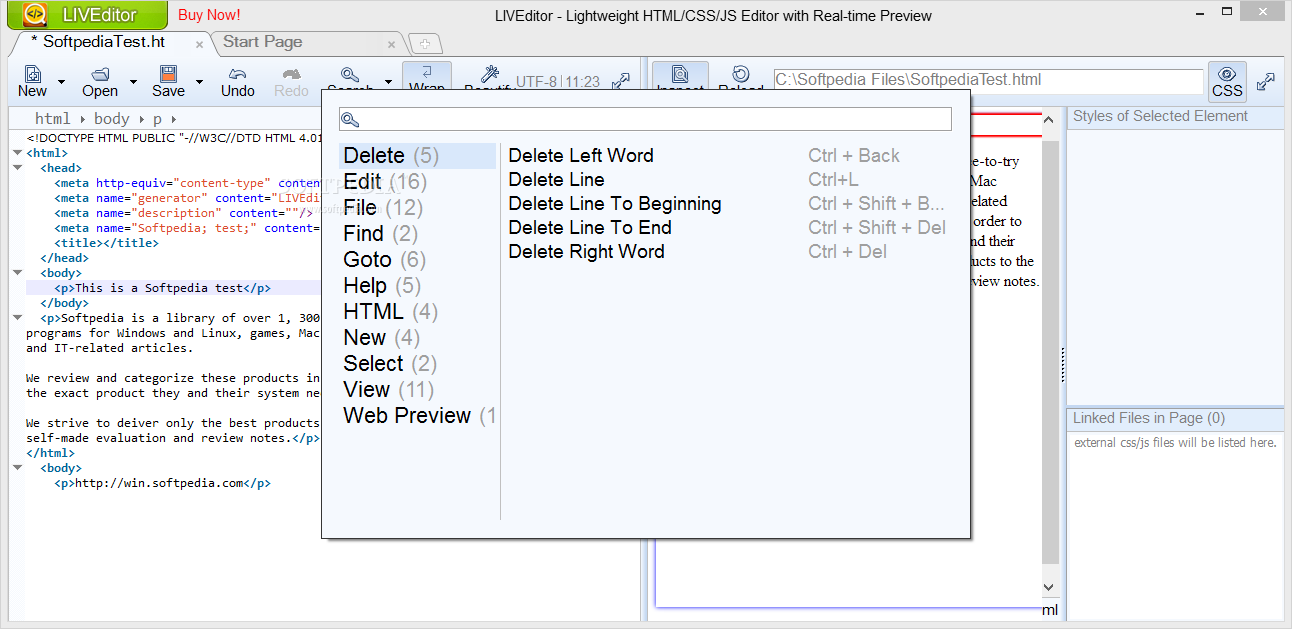Click p in the breadcrumb path

pyautogui.click(x=157, y=119)
